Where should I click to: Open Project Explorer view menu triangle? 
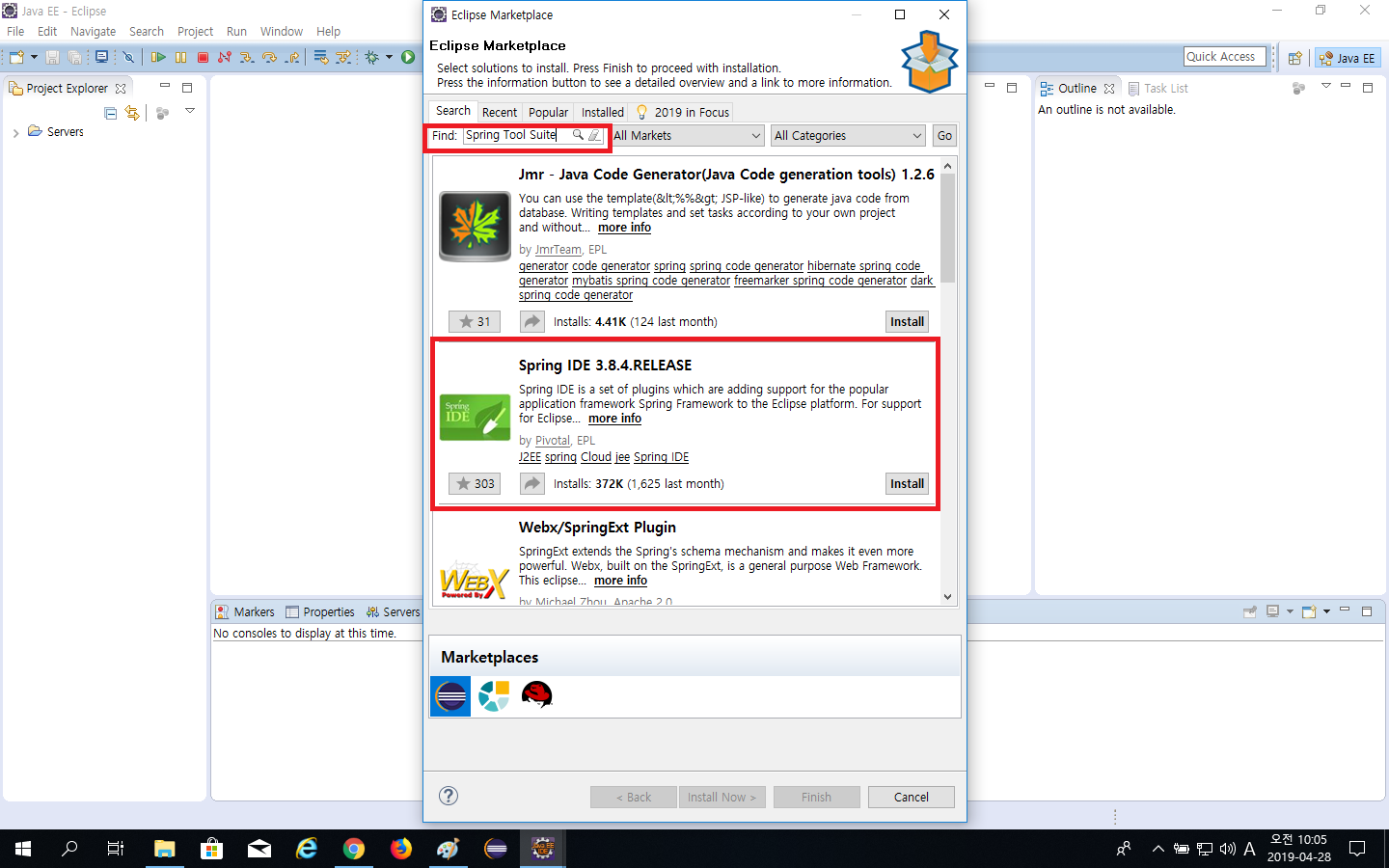click(x=190, y=111)
